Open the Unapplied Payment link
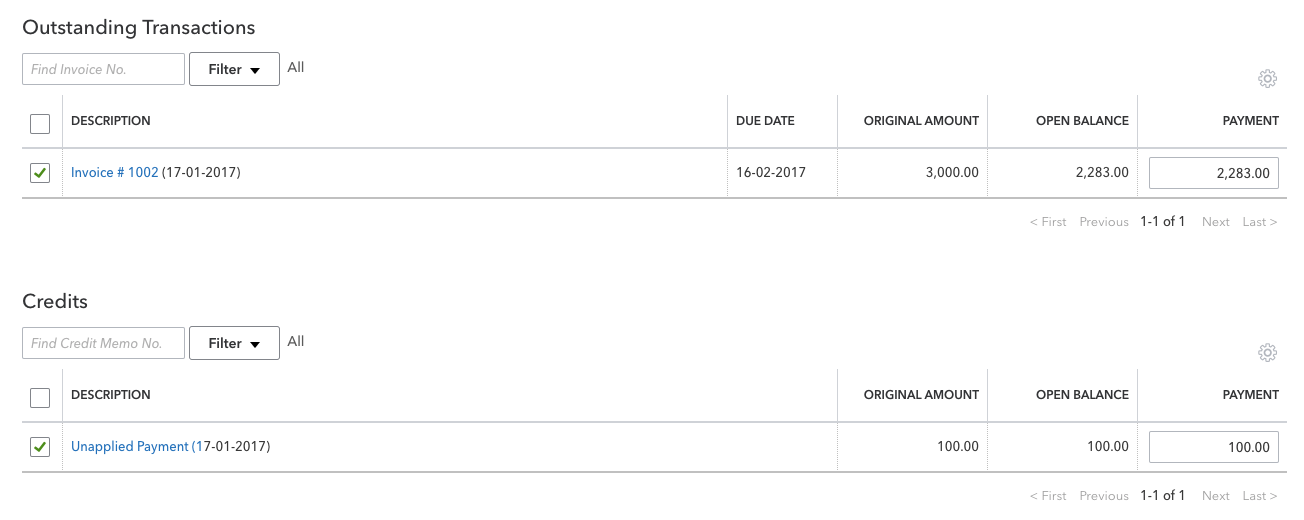This screenshot has width=1304, height=520. coord(130,446)
